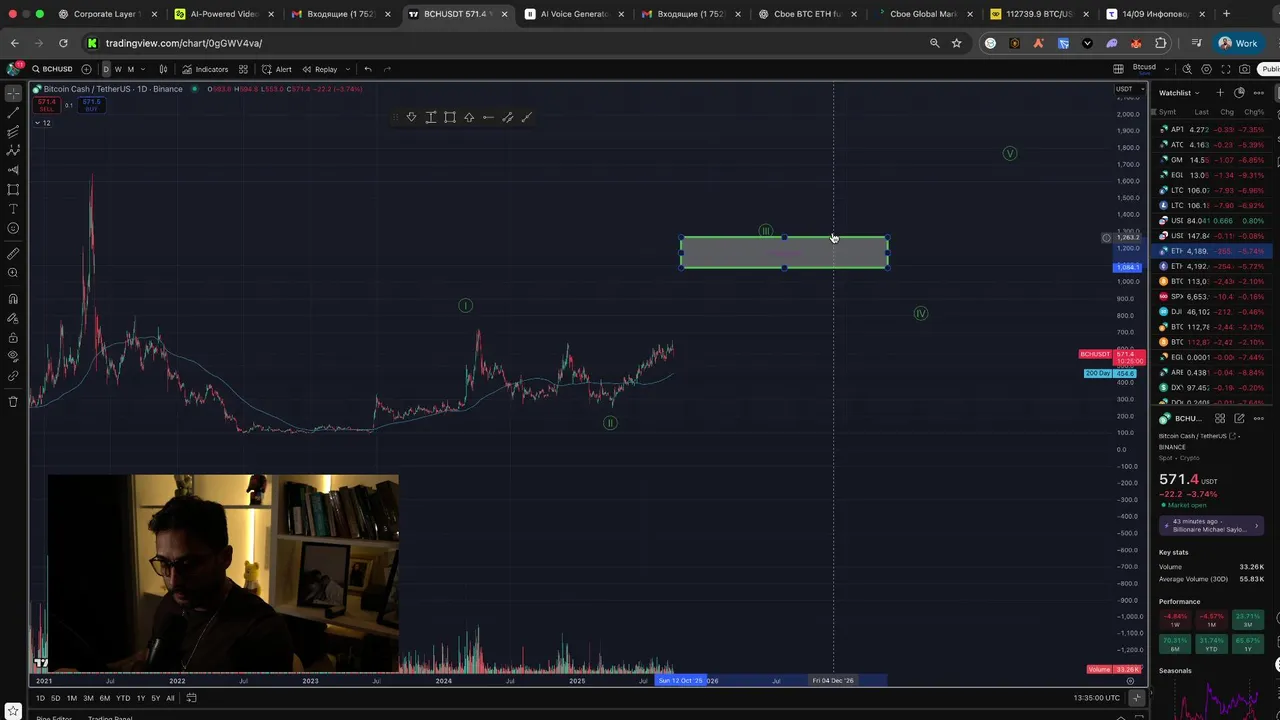1280x720 pixels.
Task: Select YTD range at bottom bar
Action: click(x=123, y=698)
